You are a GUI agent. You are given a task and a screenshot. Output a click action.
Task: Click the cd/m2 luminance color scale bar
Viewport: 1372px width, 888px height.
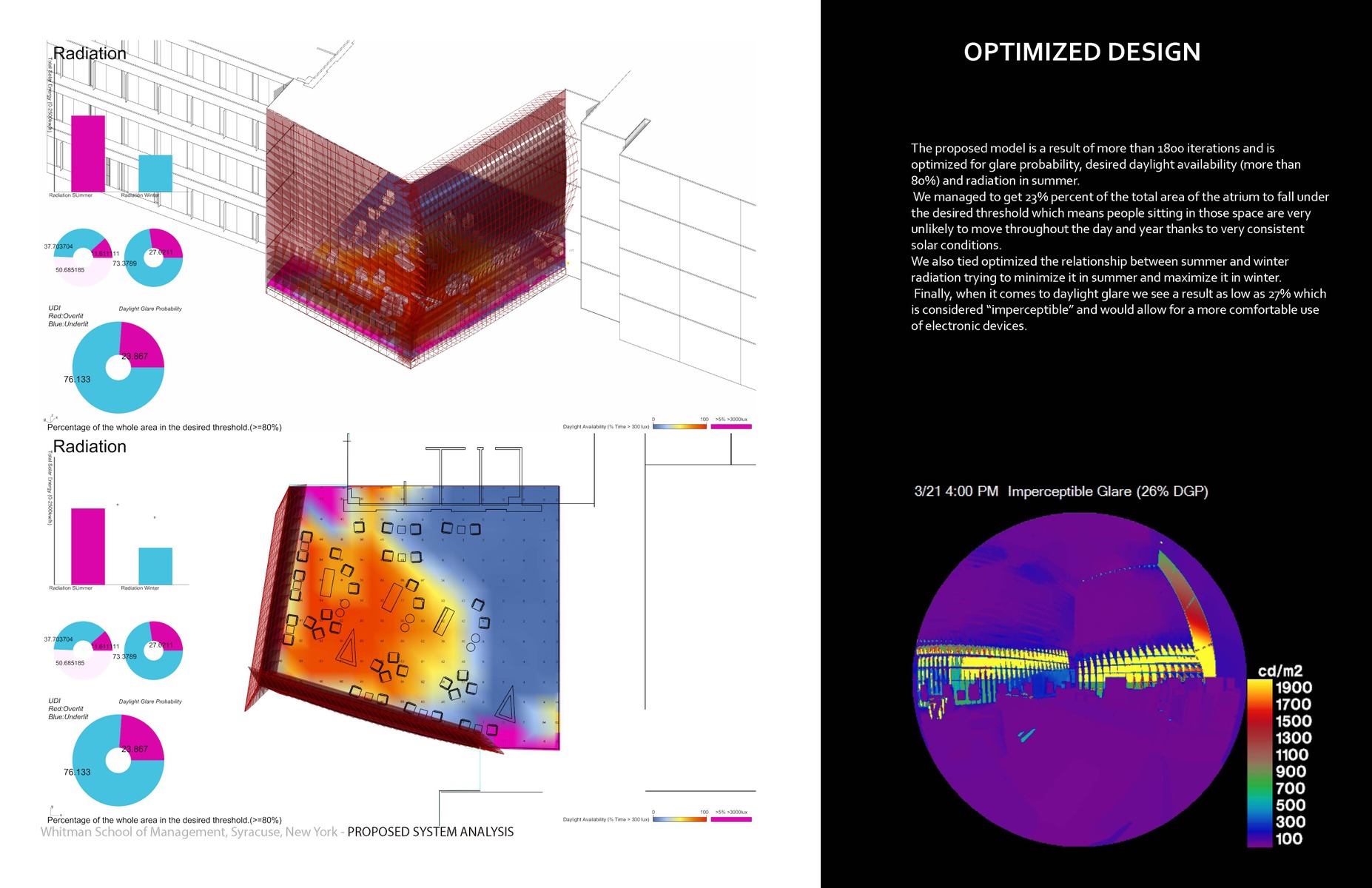pos(1259,762)
